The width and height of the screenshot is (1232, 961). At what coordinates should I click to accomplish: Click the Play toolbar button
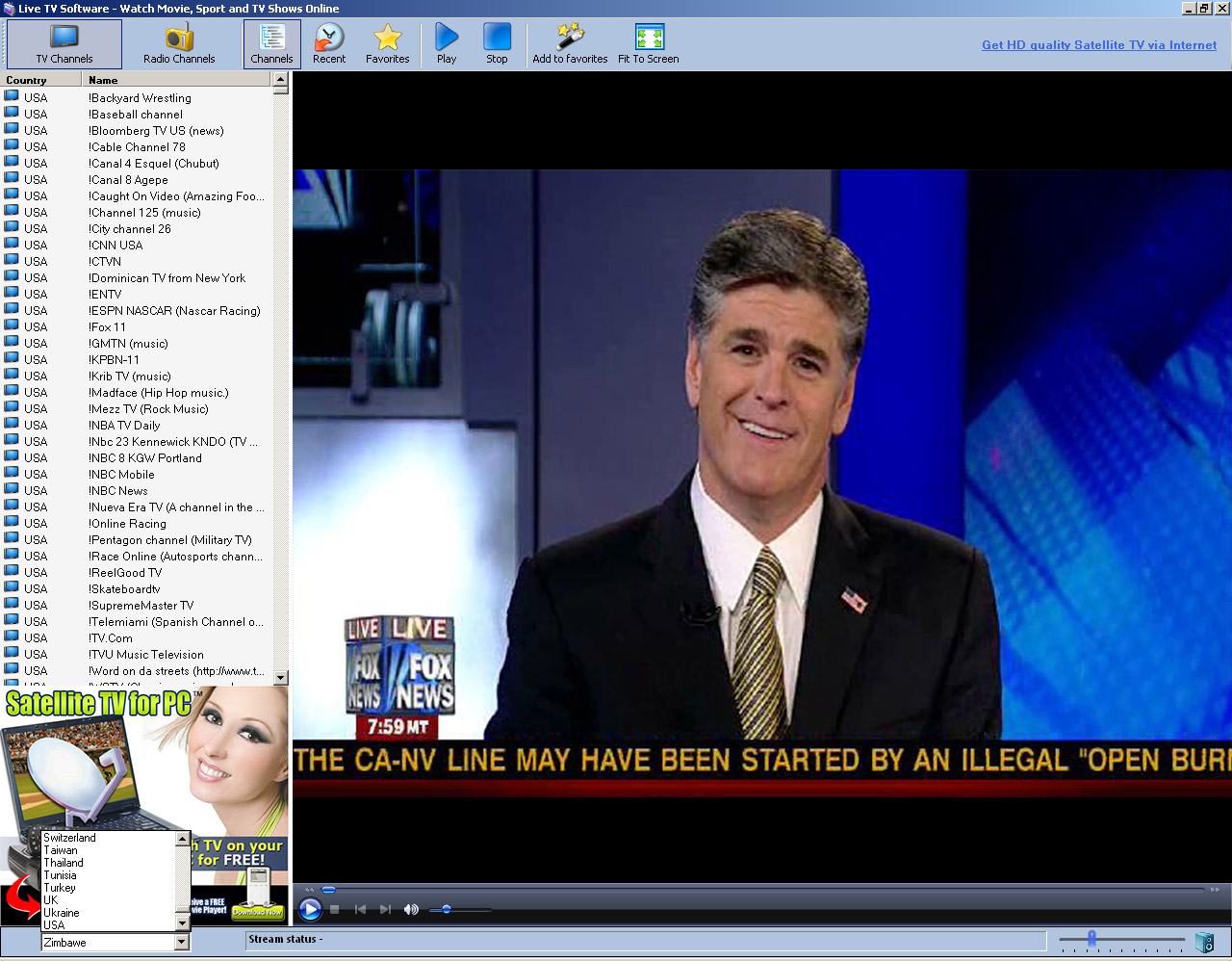(447, 44)
